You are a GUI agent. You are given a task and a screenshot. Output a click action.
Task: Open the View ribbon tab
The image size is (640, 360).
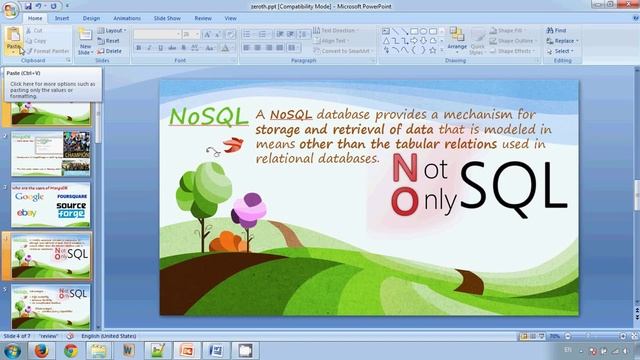pyautogui.click(x=231, y=18)
